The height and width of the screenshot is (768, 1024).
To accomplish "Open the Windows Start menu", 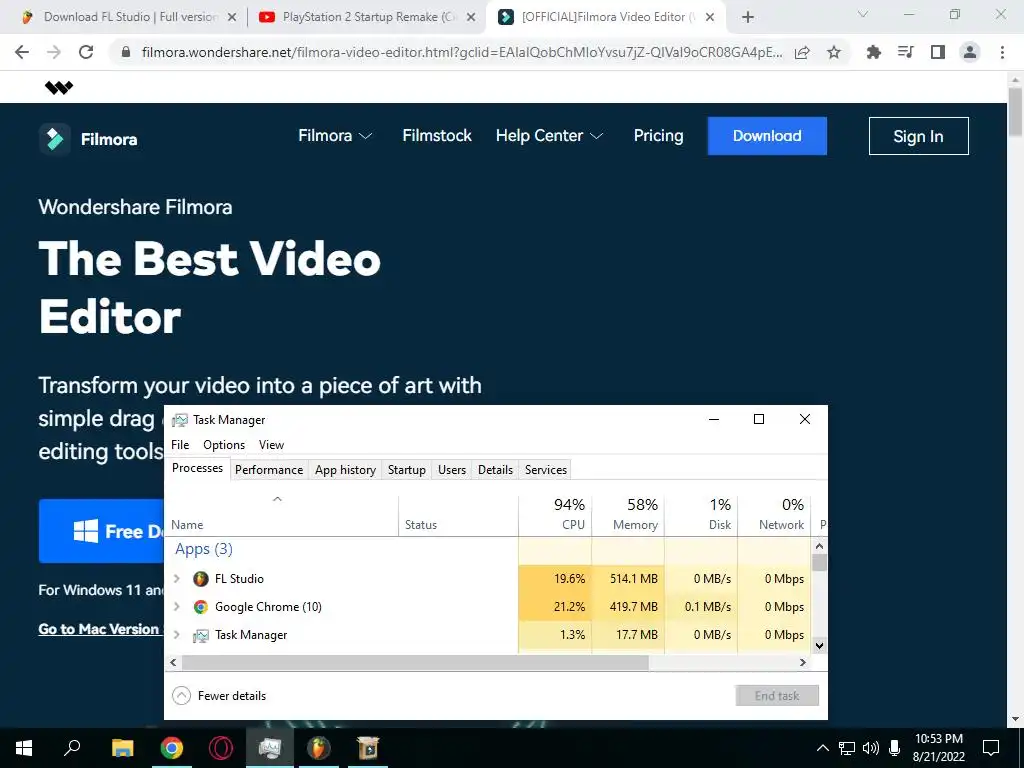I will [x=24, y=748].
